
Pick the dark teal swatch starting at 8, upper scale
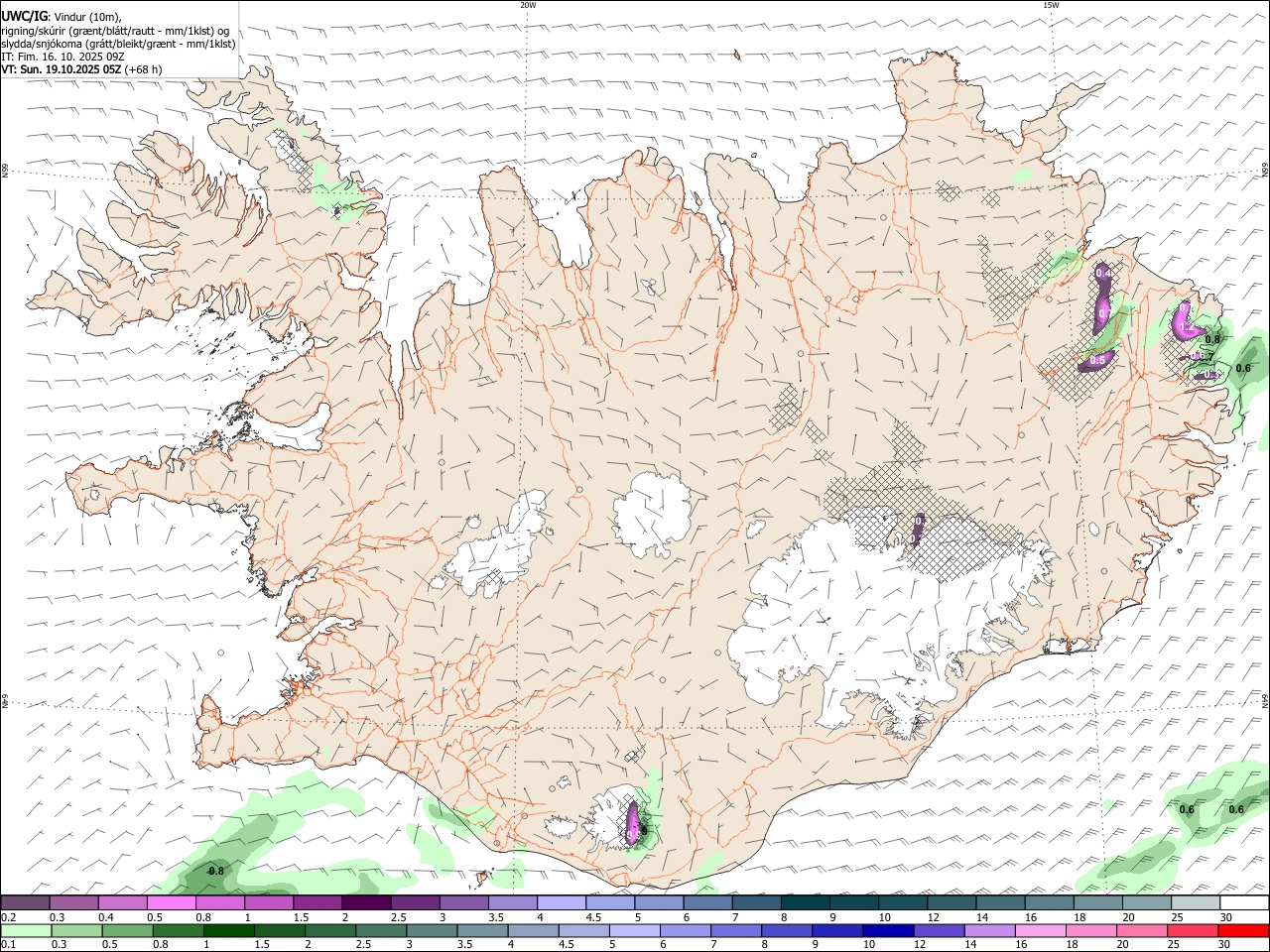(x=805, y=903)
